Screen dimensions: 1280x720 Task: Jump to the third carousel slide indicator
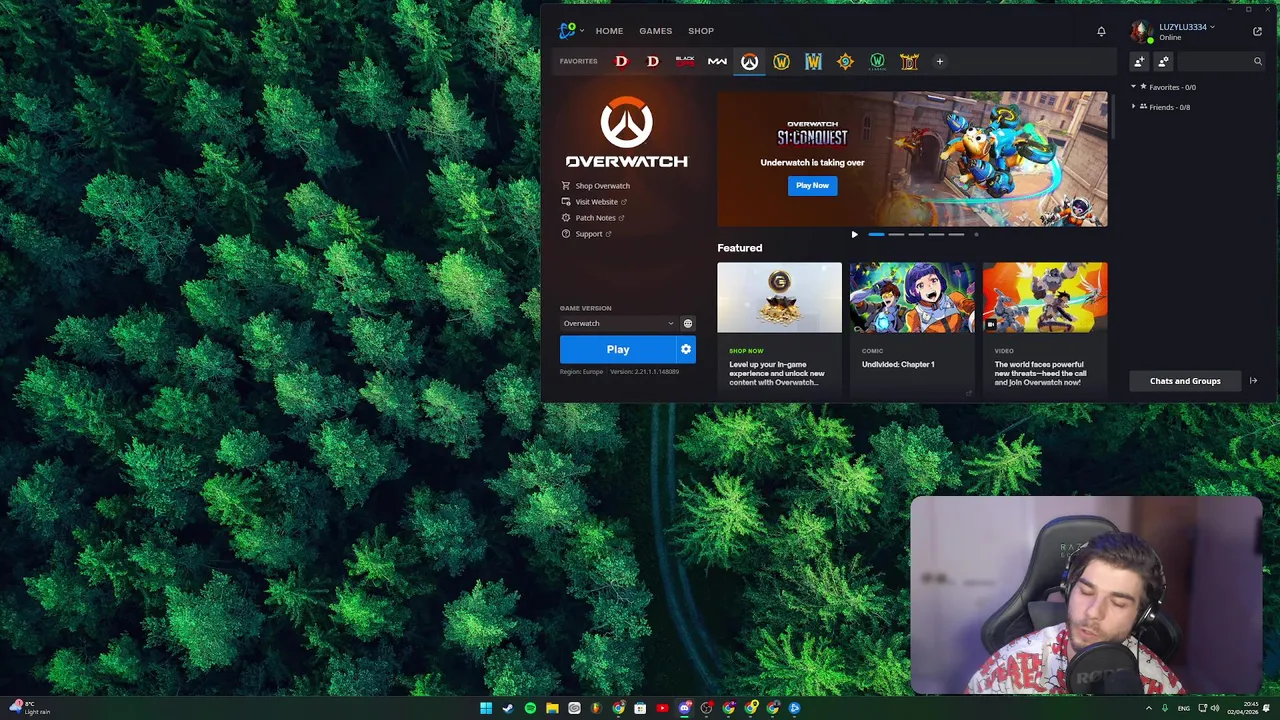coord(916,235)
